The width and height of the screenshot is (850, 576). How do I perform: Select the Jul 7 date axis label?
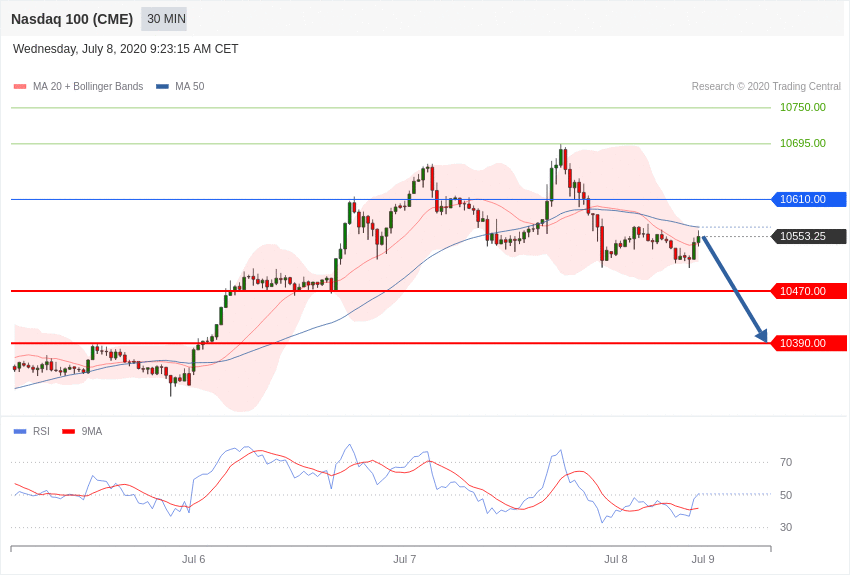click(x=405, y=559)
